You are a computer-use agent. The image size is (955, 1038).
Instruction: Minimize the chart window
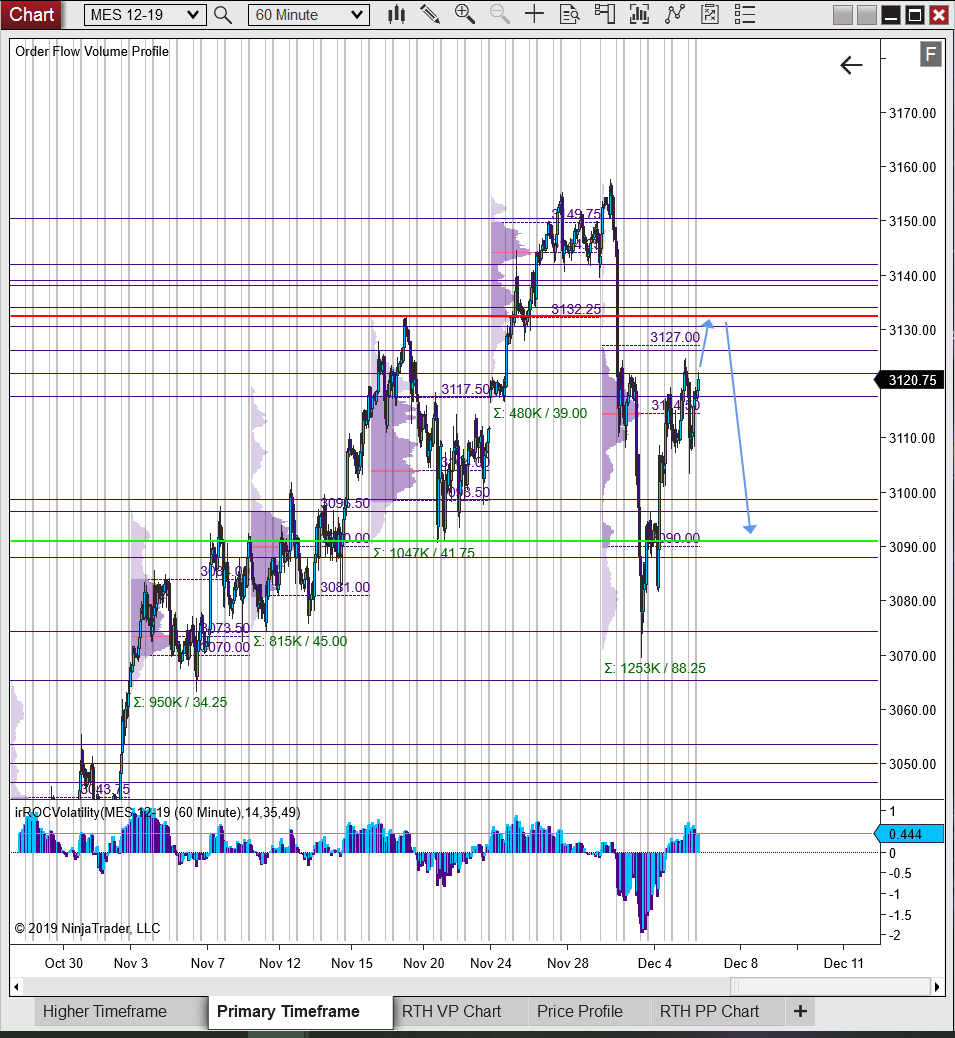pos(891,15)
